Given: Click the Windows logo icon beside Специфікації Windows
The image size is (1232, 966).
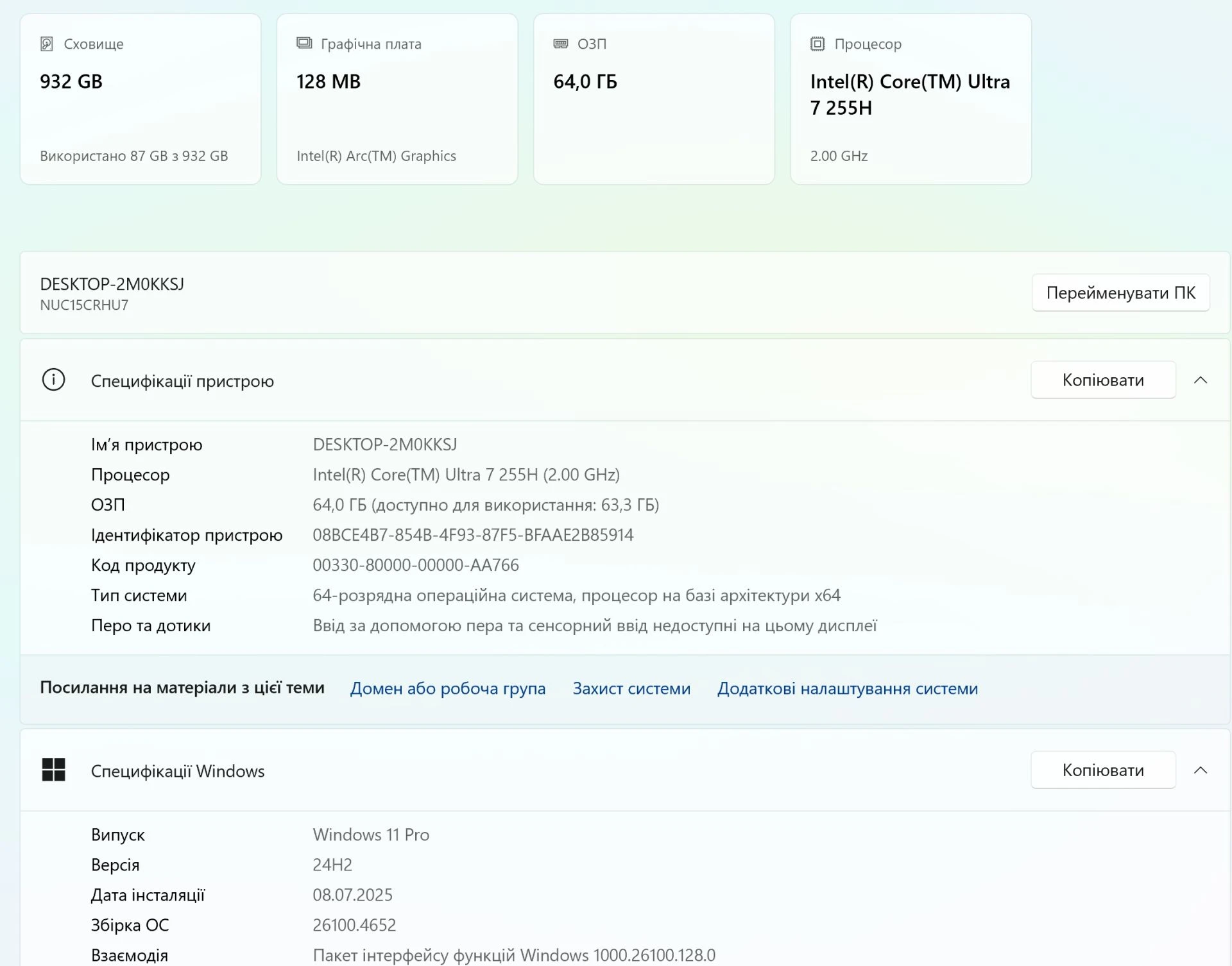Looking at the screenshot, I should point(53,770).
